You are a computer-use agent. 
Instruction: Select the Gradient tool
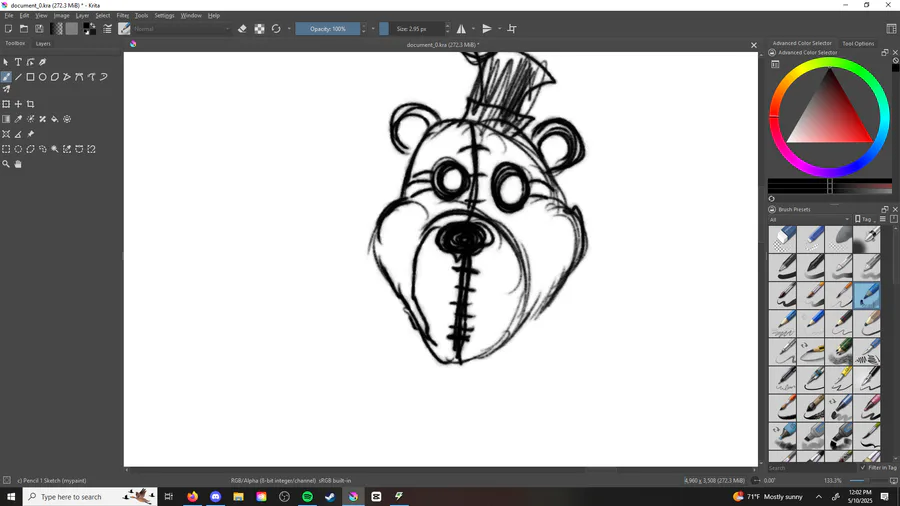point(6,119)
